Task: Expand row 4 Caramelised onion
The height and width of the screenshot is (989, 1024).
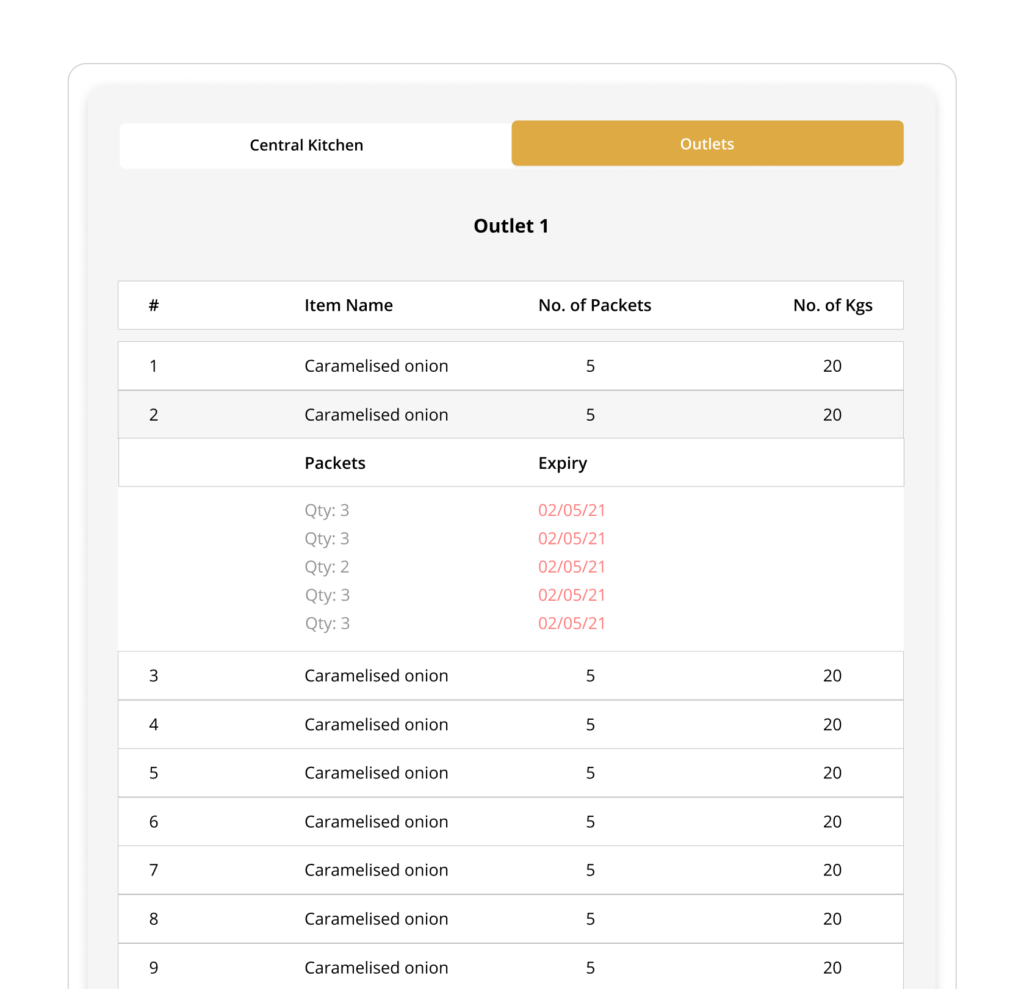Action: [x=511, y=724]
